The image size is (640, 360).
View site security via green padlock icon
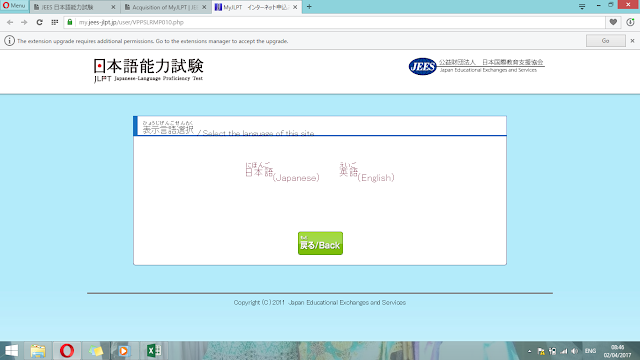[70, 22]
